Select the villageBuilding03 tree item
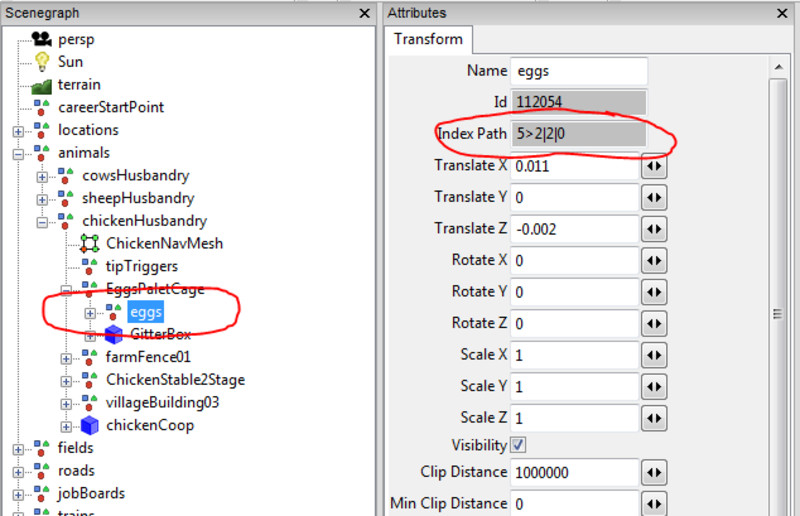800x516 pixels. 162,402
